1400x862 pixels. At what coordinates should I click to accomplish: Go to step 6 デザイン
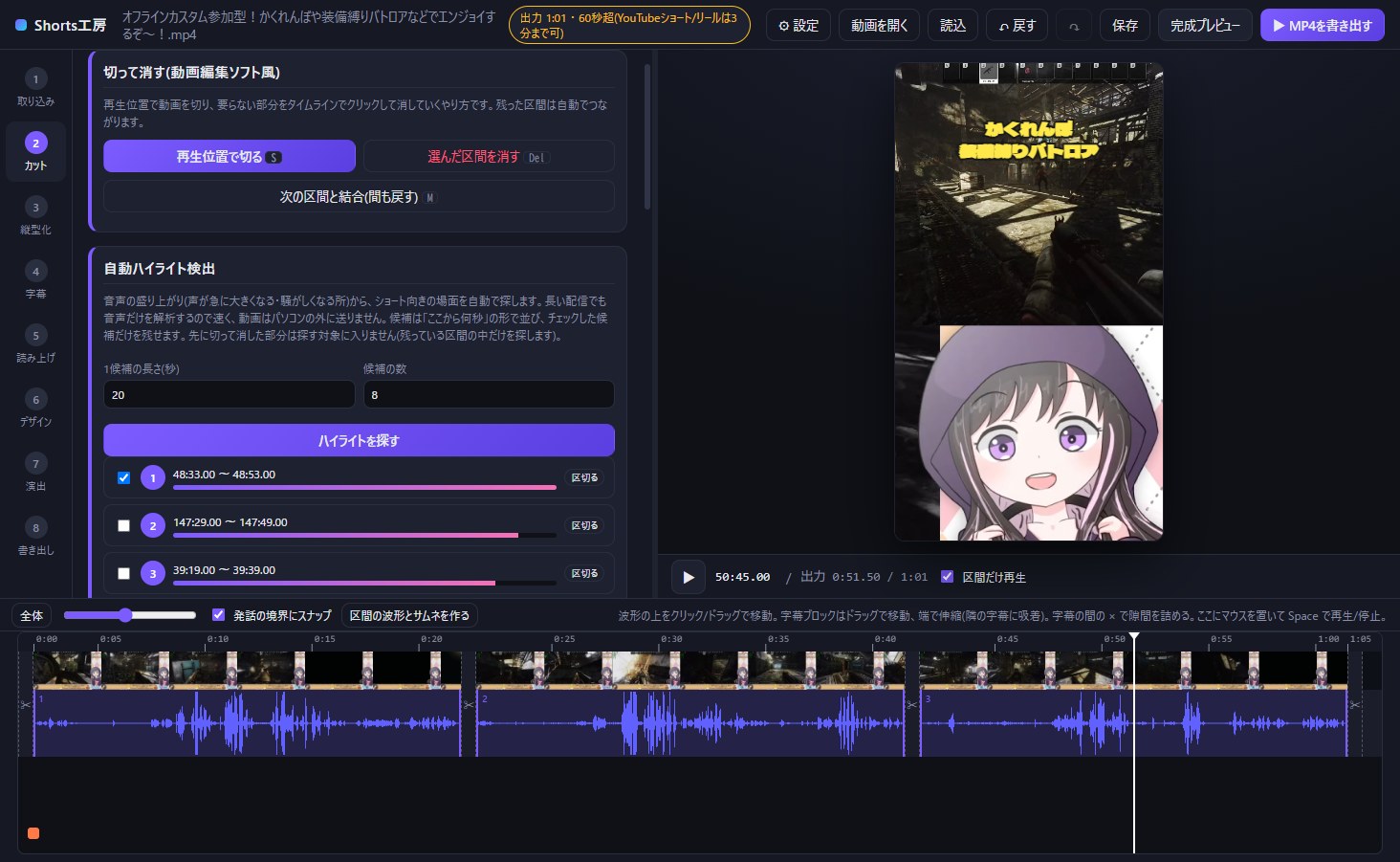point(35,409)
